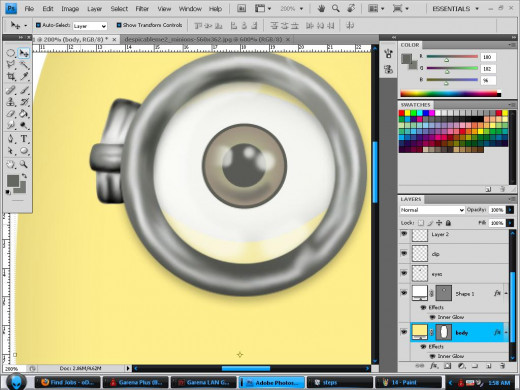Select the Eraser tool
The height and width of the screenshot is (390, 520).
coord(10,114)
